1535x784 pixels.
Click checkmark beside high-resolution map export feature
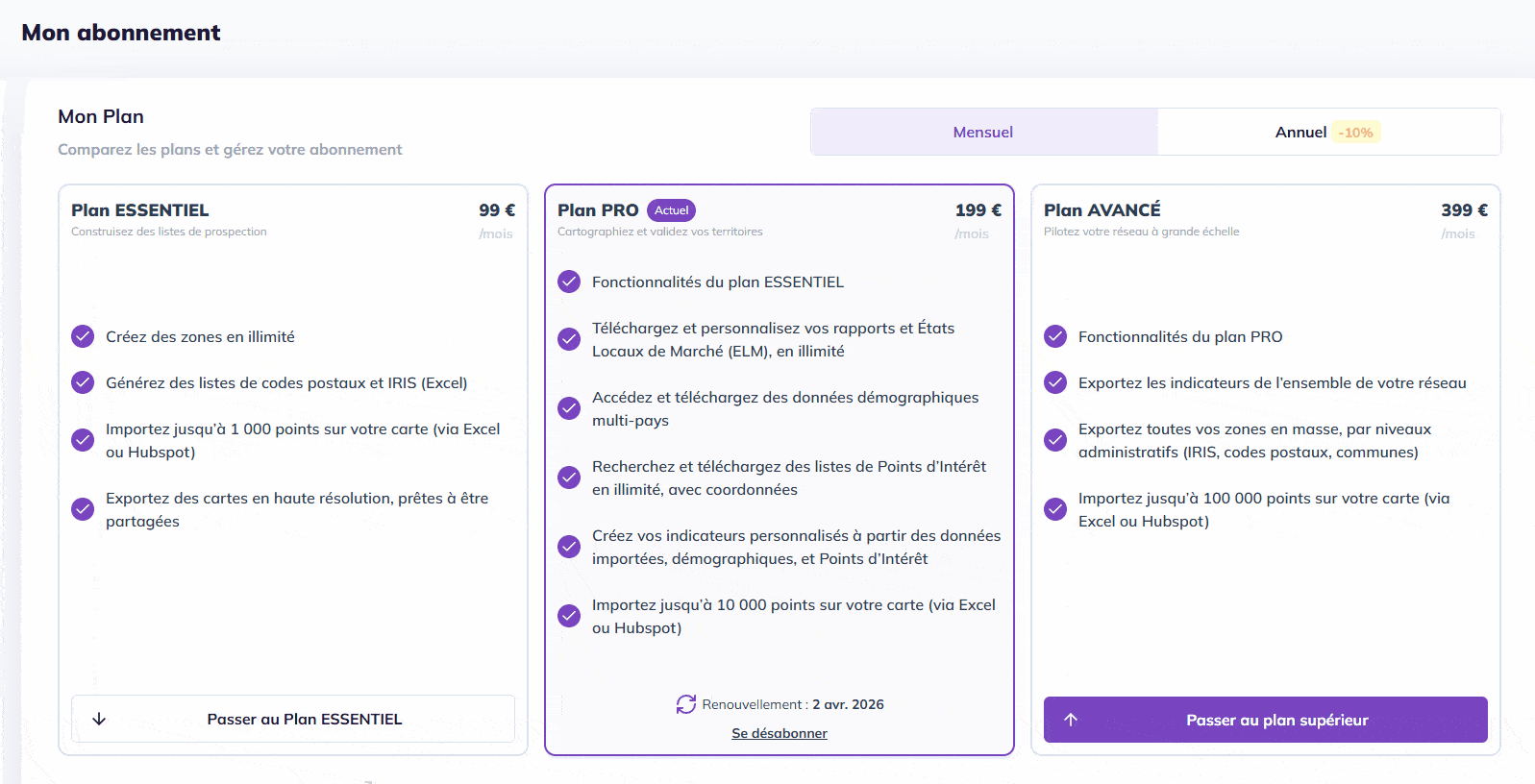point(83,509)
